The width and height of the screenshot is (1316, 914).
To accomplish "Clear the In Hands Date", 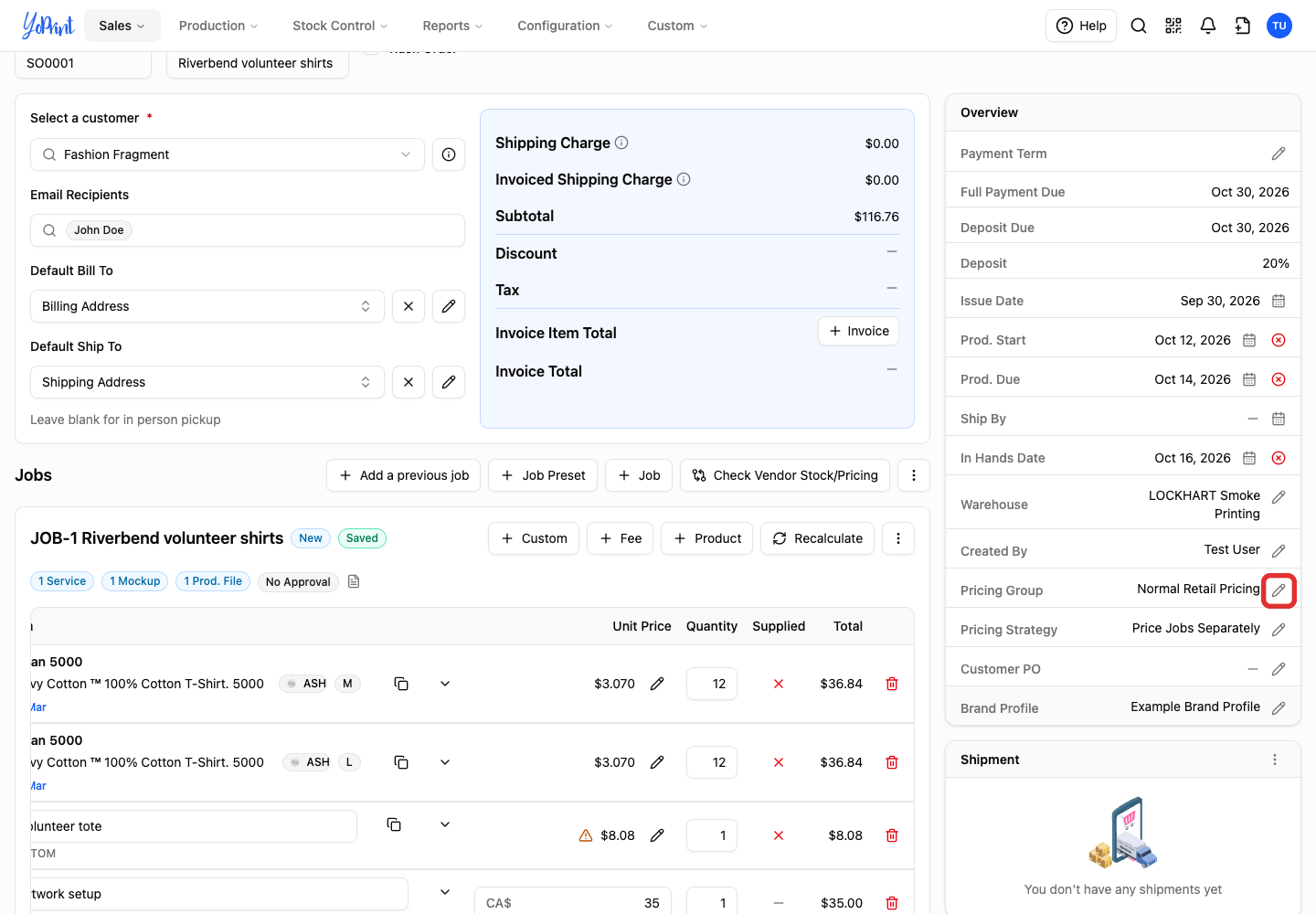I will 1279,458.
